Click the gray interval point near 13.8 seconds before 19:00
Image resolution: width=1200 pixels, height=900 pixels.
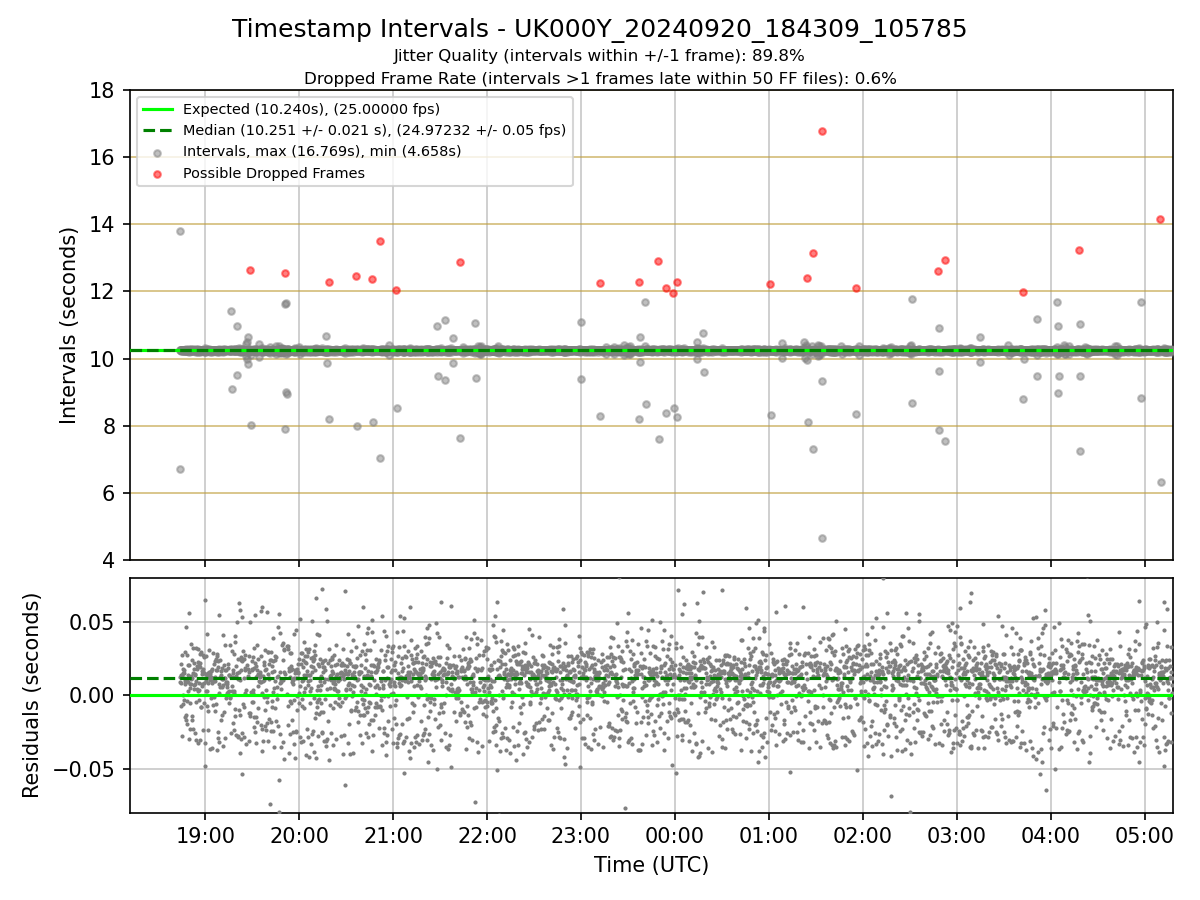[x=180, y=231]
